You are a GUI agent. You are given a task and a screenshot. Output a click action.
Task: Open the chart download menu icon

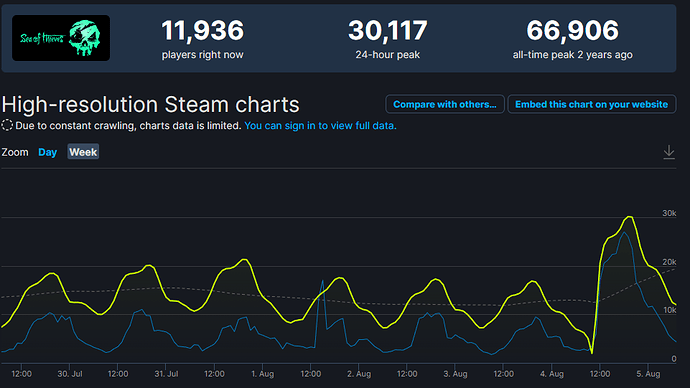coord(669,152)
